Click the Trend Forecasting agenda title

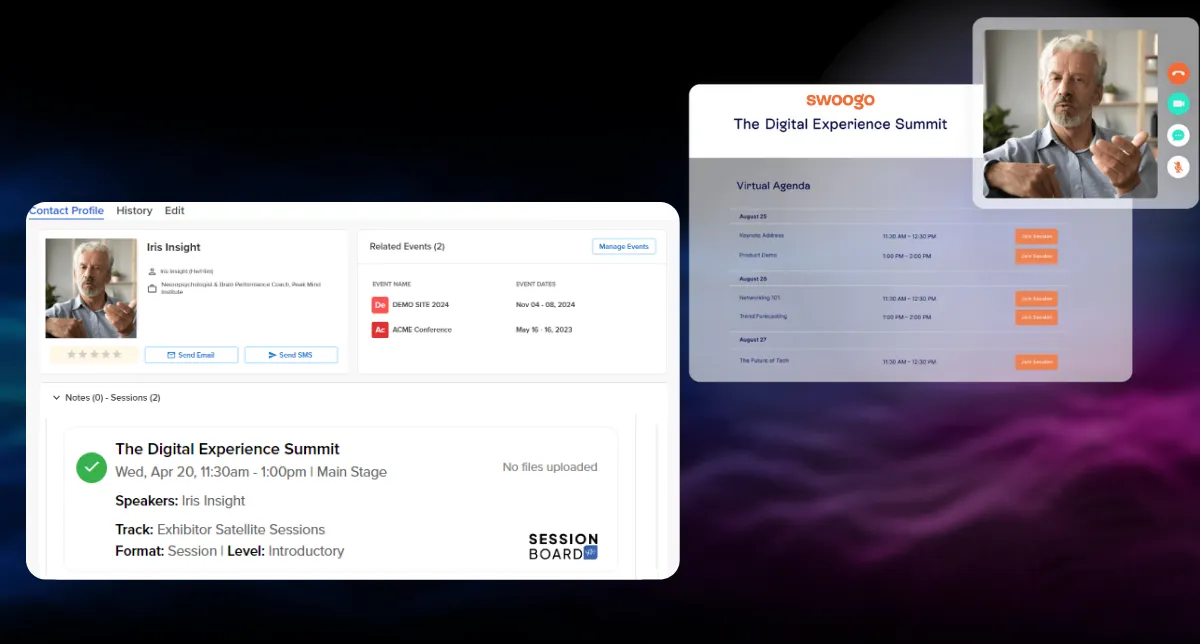[x=763, y=316]
